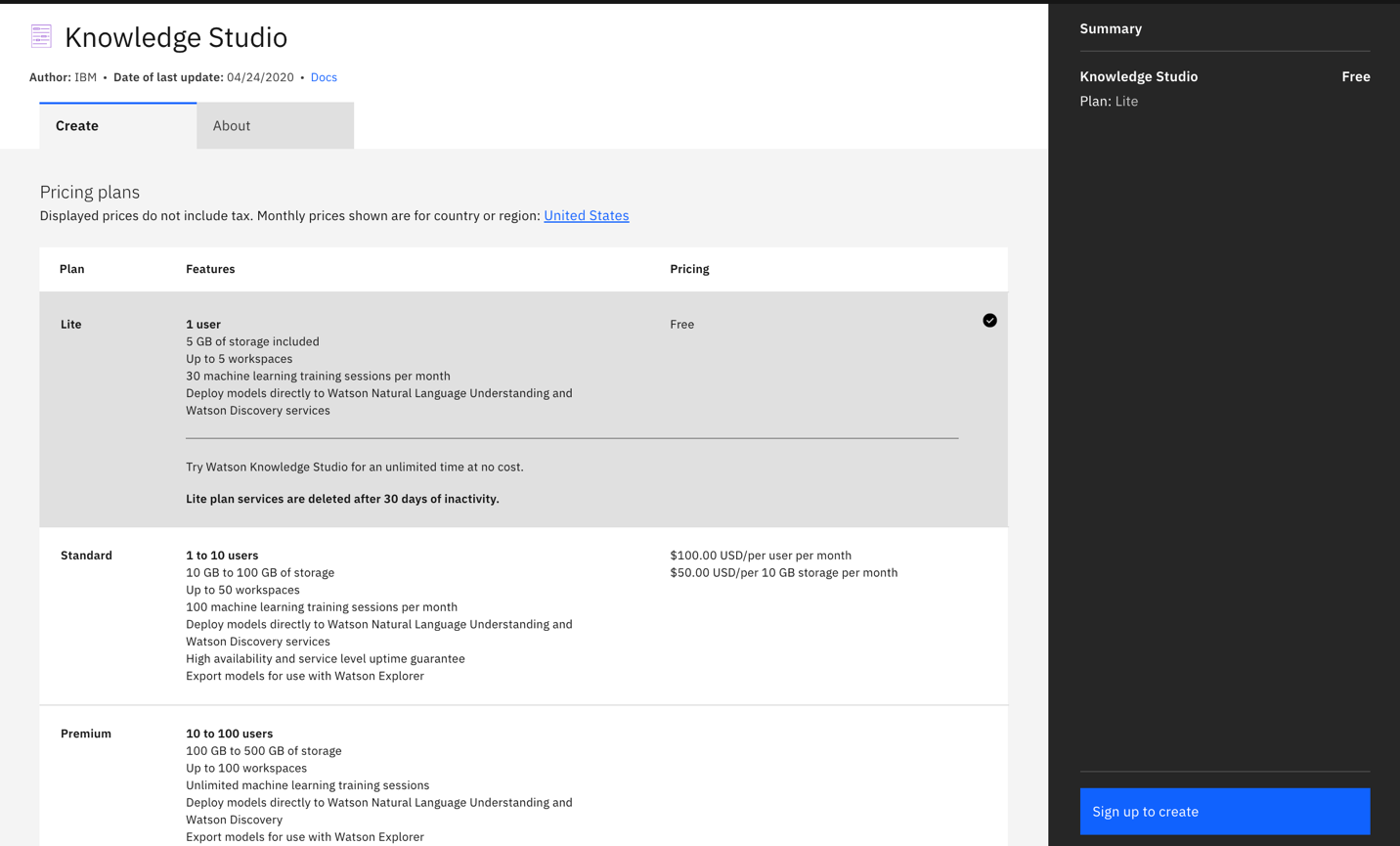Click the Knowledge Studio page heading
Viewport: 1400px width, 846px height.
(176, 37)
